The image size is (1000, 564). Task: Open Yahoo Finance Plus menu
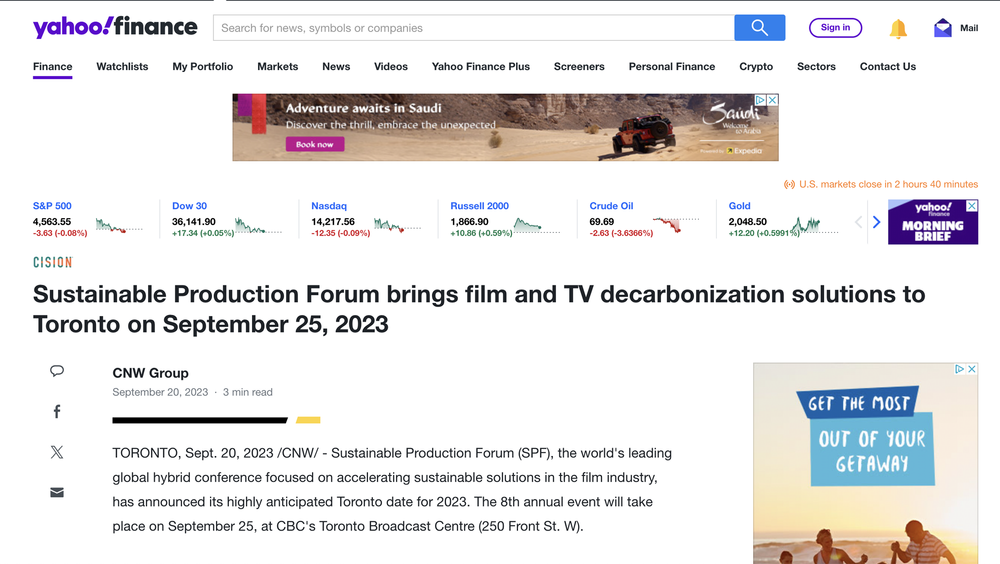(x=481, y=66)
